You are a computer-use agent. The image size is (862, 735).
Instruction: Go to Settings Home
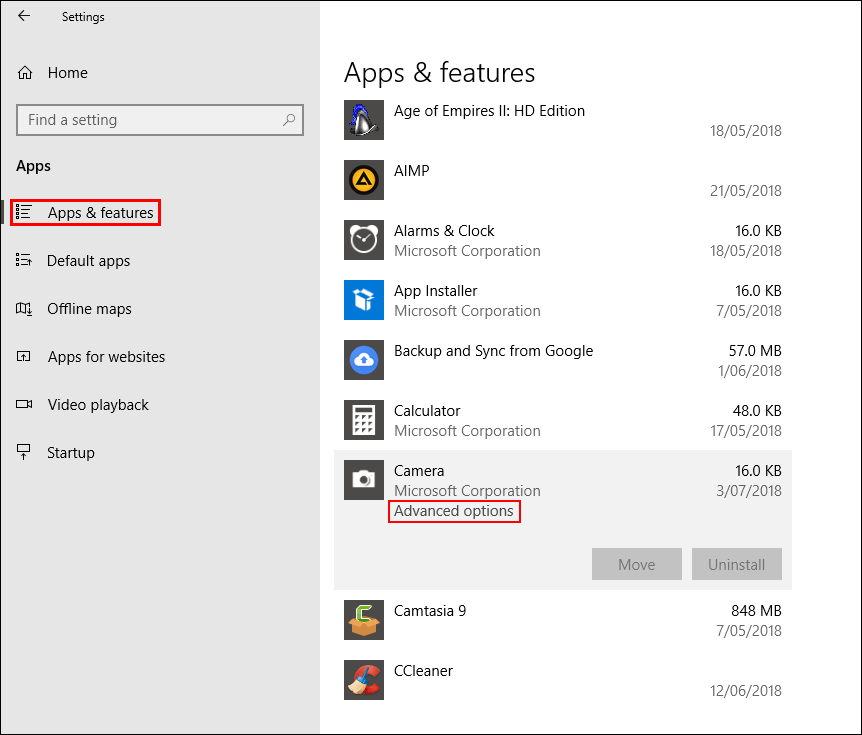point(67,73)
